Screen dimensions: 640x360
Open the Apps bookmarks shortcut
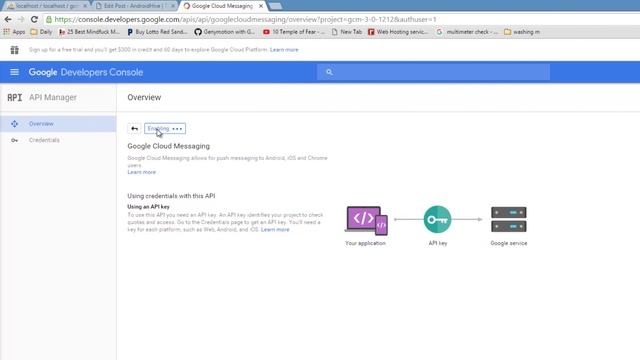click(x=14, y=32)
